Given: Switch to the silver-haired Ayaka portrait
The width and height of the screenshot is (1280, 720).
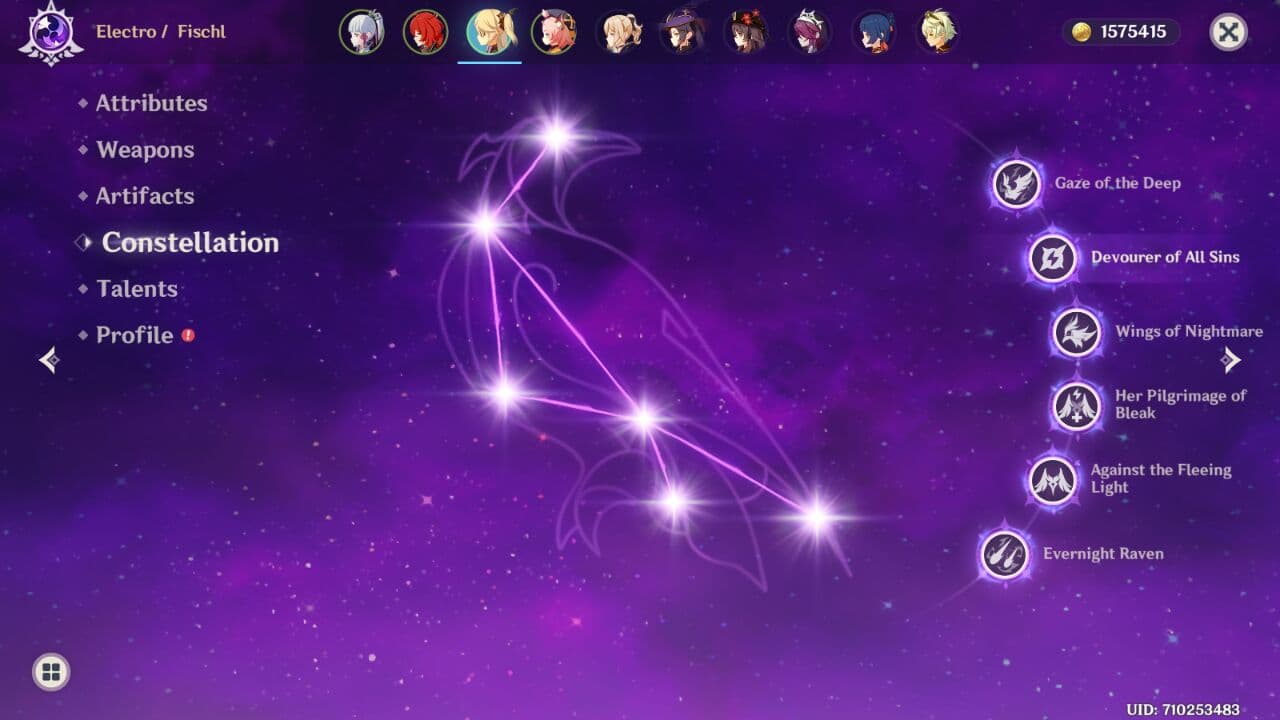Looking at the screenshot, I should [361, 32].
